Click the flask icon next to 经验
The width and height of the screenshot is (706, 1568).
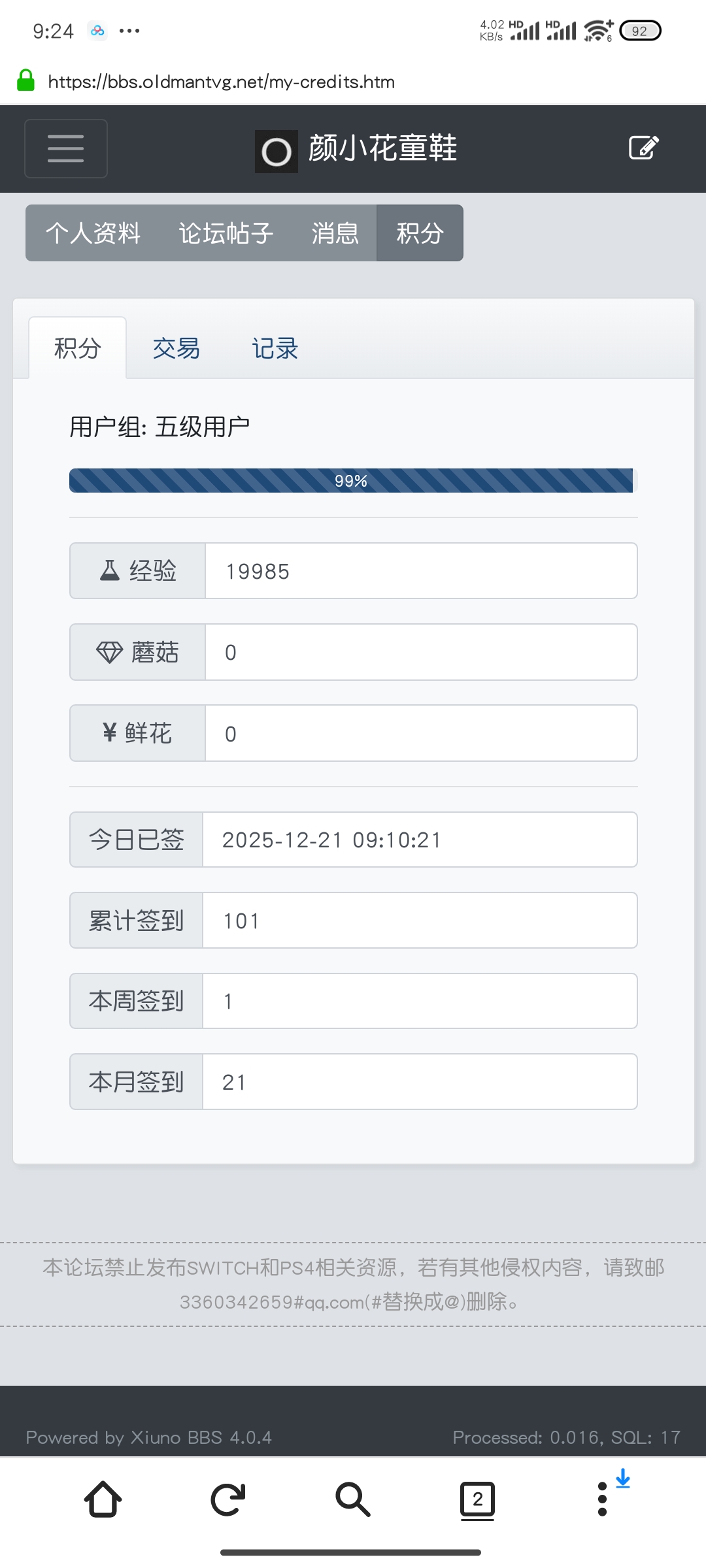pyautogui.click(x=110, y=570)
